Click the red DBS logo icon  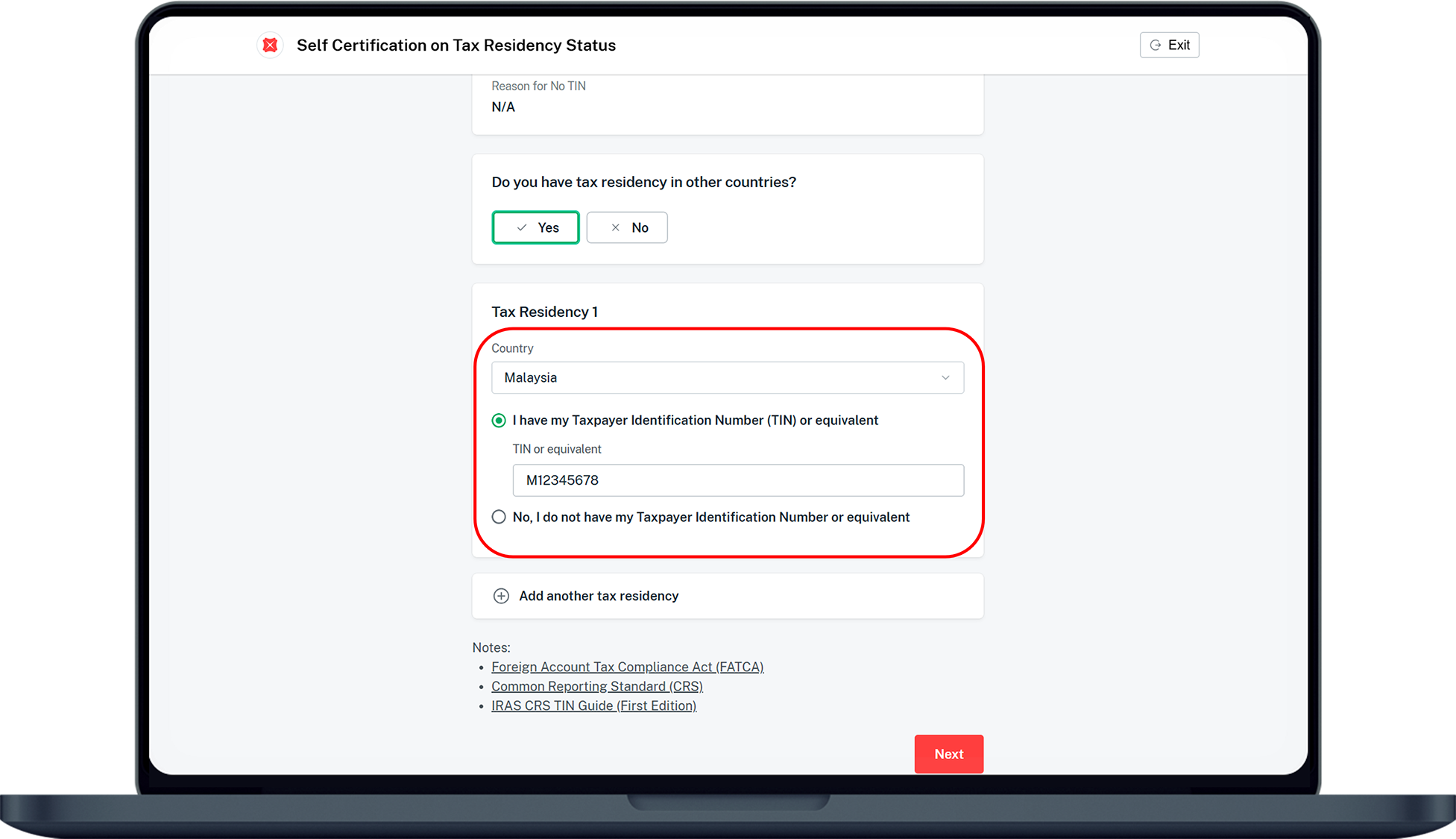tap(270, 45)
